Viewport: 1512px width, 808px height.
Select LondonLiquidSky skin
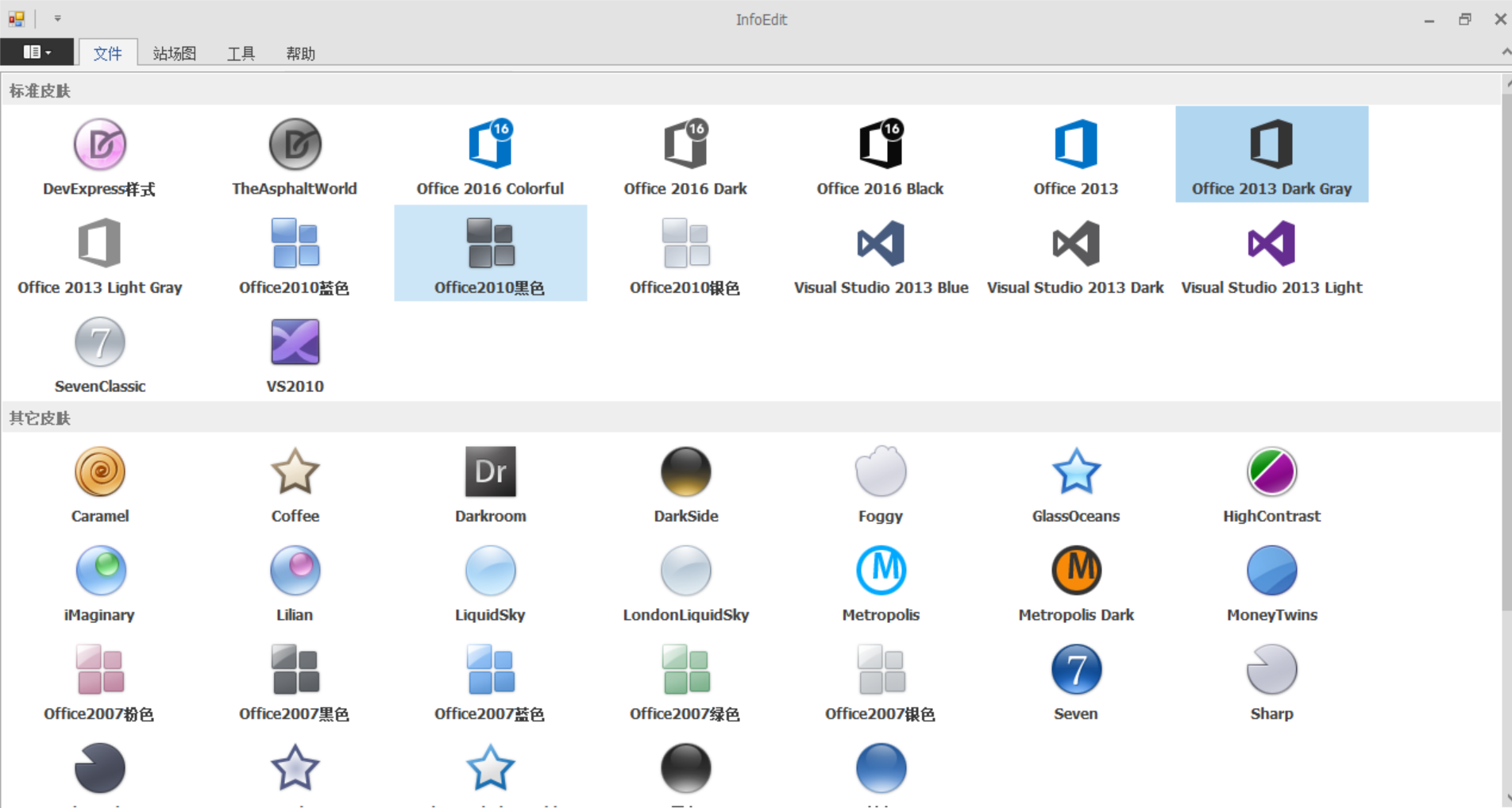click(x=685, y=582)
